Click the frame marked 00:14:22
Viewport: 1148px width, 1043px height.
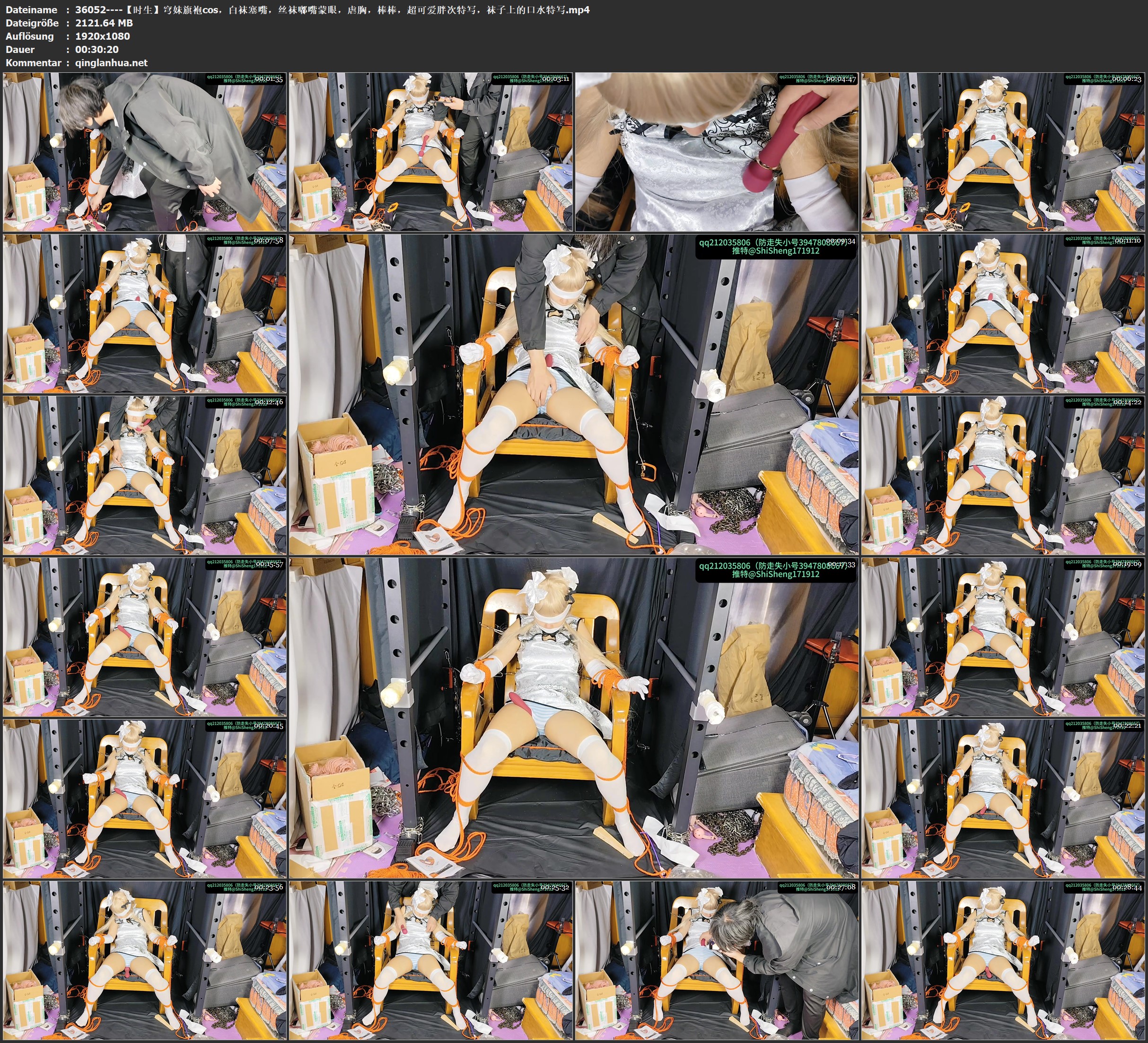pos(1003,475)
